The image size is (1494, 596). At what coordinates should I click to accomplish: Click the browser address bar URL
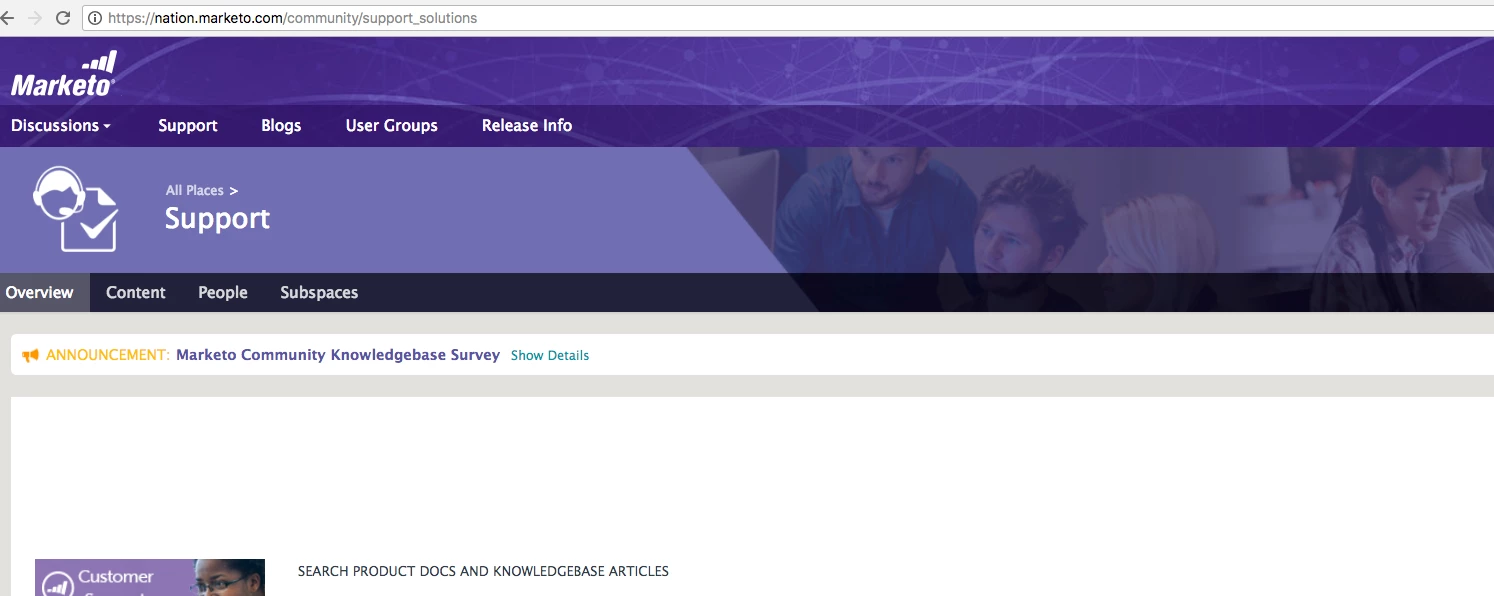click(x=292, y=18)
